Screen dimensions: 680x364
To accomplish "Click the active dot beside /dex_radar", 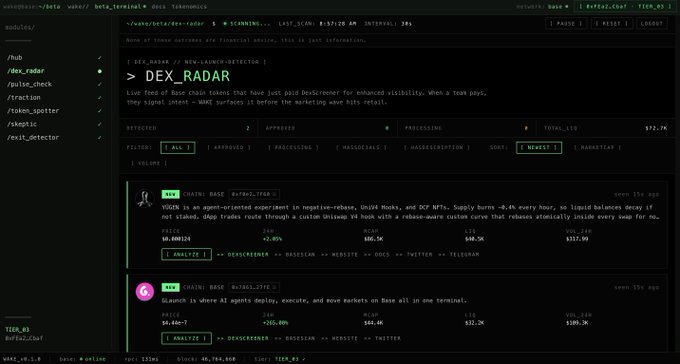I will (100, 71).
